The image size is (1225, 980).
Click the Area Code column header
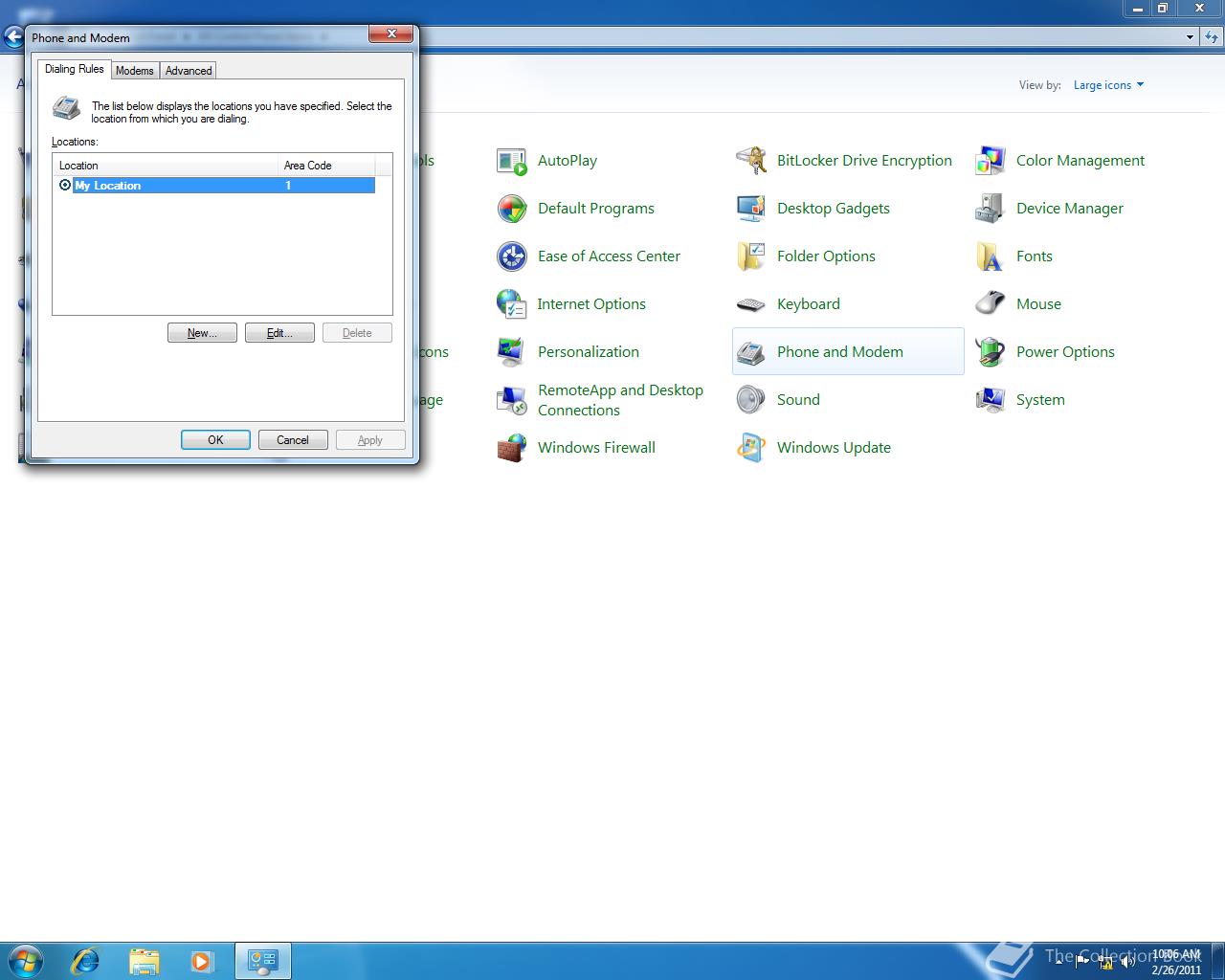pos(326,166)
